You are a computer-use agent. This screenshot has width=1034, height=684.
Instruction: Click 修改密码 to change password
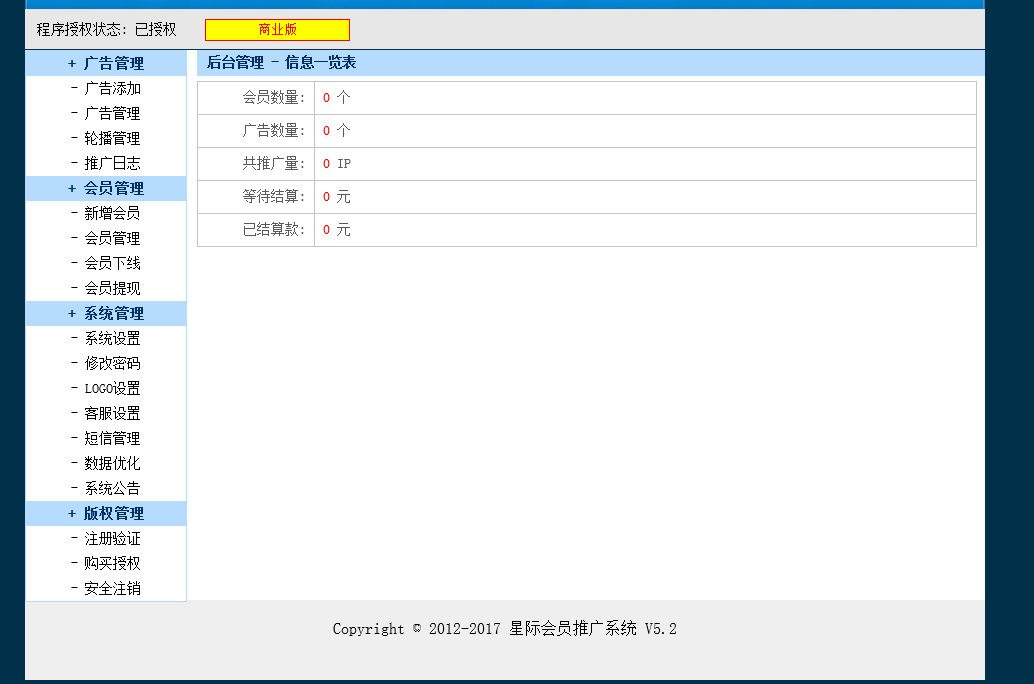[x=112, y=363]
